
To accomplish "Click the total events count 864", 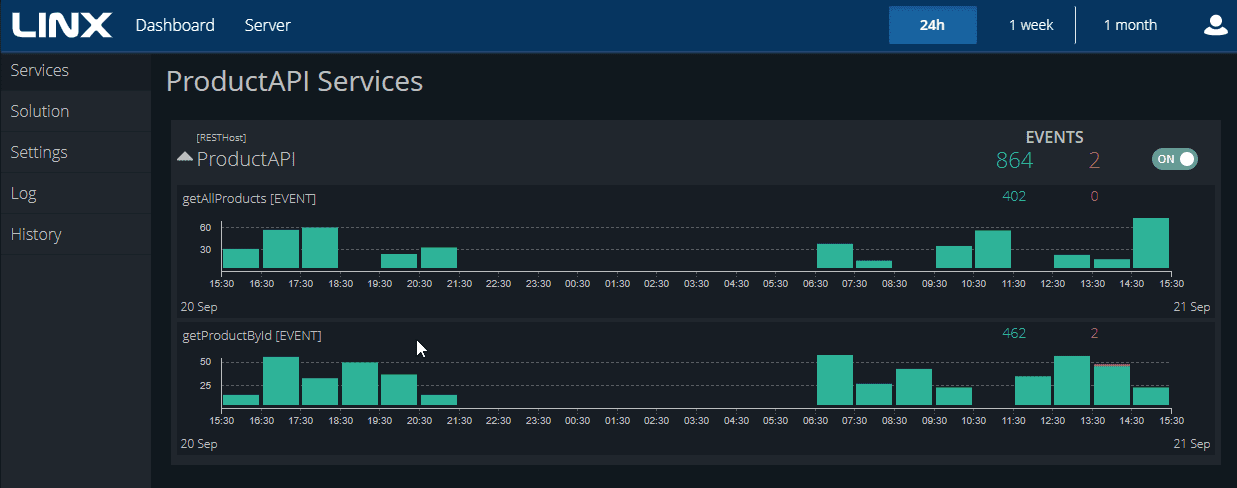I will pos(1014,160).
